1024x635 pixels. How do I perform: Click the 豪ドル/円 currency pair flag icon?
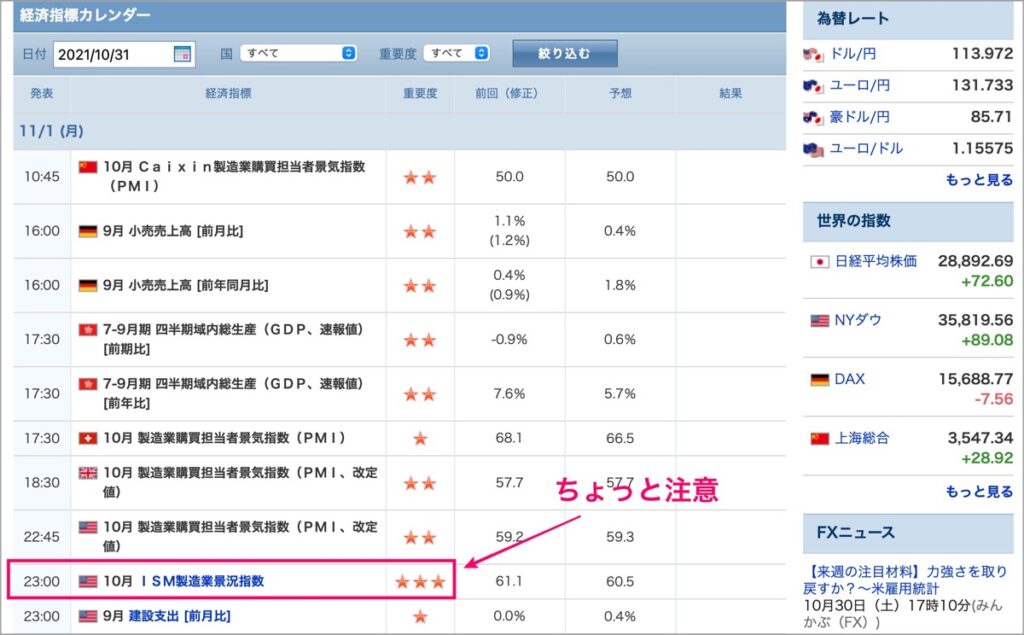(x=813, y=118)
